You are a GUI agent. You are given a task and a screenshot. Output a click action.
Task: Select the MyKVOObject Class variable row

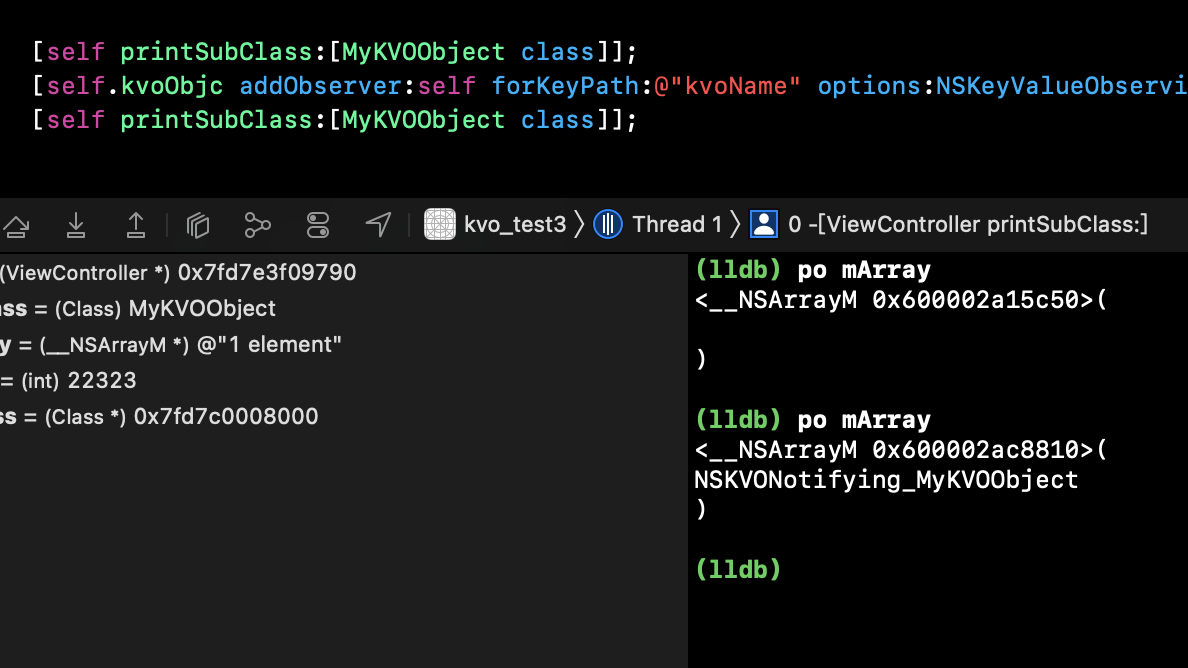(x=138, y=309)
